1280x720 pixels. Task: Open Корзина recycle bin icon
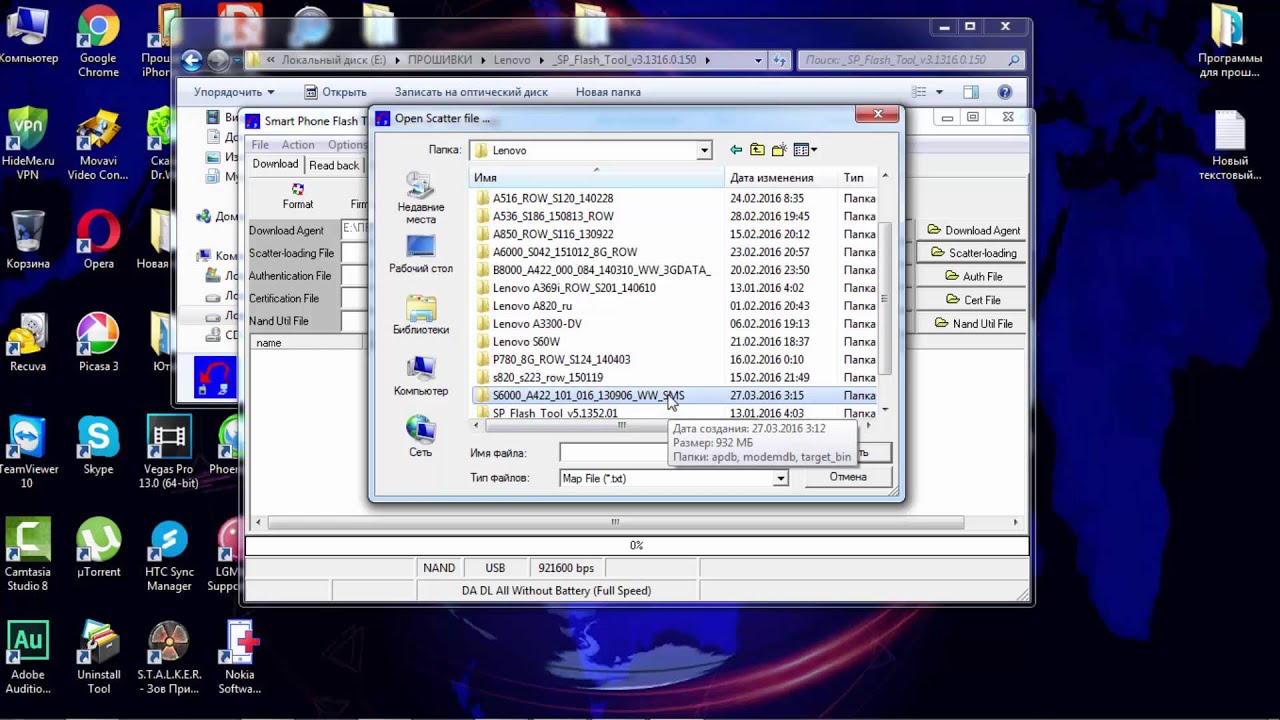[x=27, y=240]
